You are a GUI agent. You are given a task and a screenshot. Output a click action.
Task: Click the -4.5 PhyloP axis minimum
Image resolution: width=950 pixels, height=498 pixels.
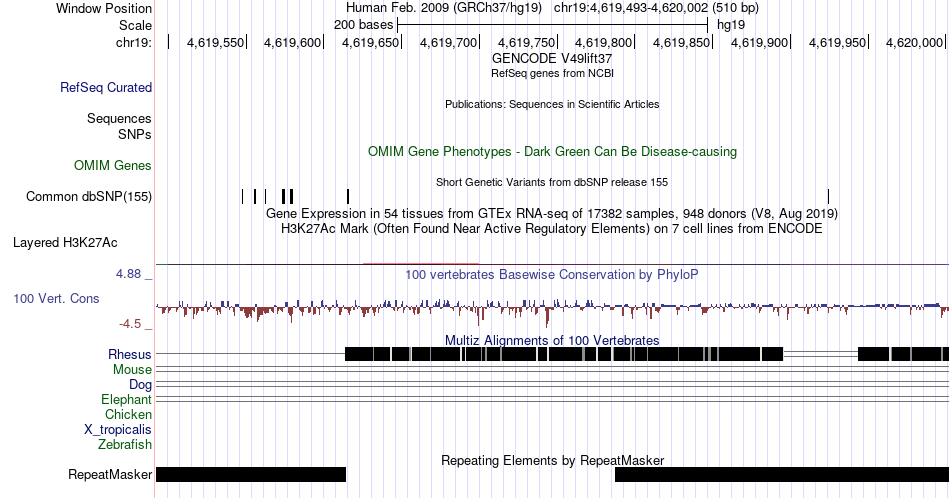coord(130,324)
